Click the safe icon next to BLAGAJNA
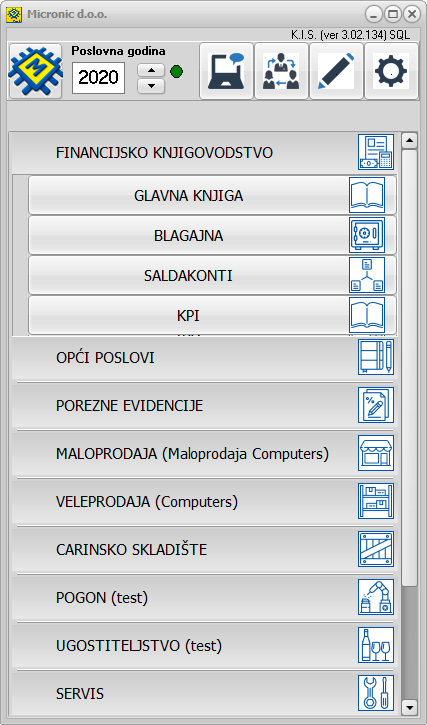Viewport: 427px width, 725px height. pyautogui.click(x=367, y=235)
